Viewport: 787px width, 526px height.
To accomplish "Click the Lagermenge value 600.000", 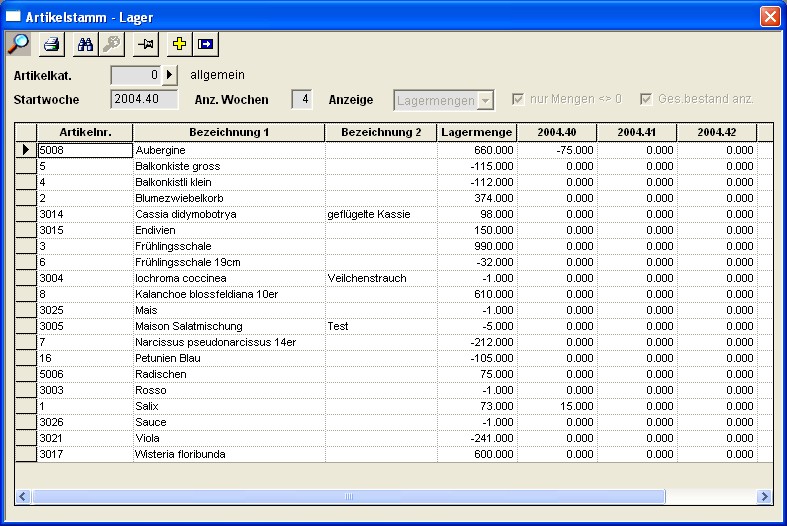I will (x=477, y=454).
